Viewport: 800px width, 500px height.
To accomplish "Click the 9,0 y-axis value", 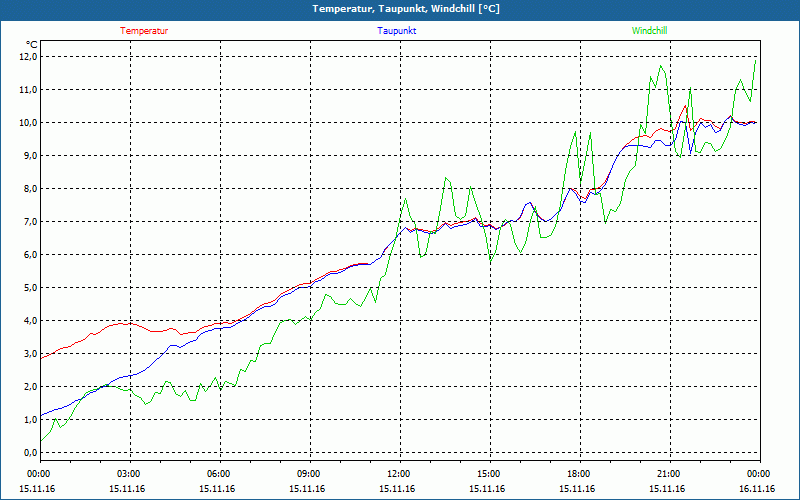I will 30,156.
